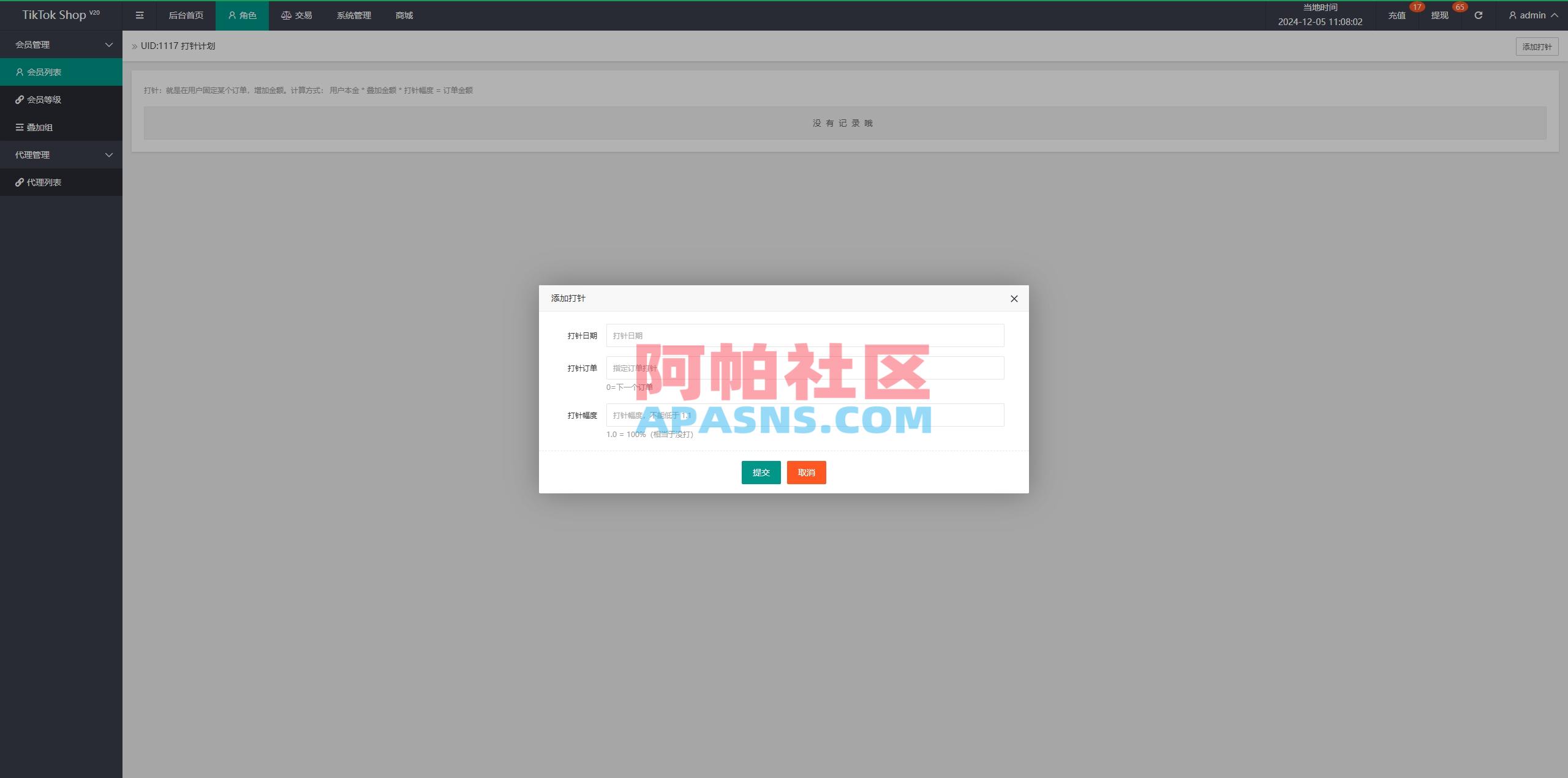Toggle the sidebar collapse hamburger icon

139,15
